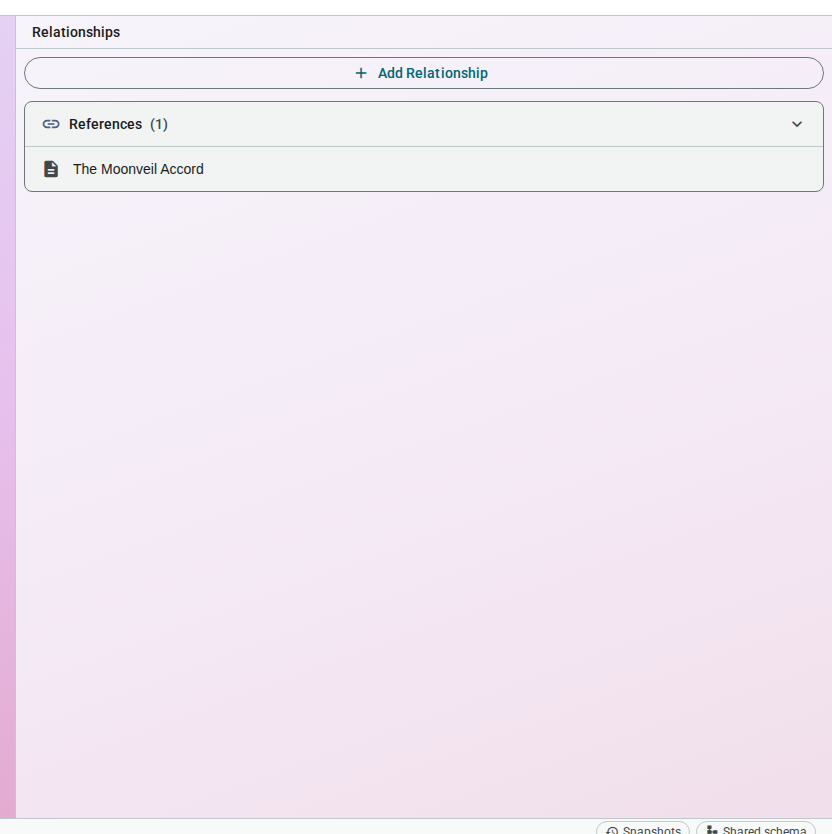The height and width of the screenshot is (834, 832).
Task: Click the Add Relationship button
Action: coord(423,73)
